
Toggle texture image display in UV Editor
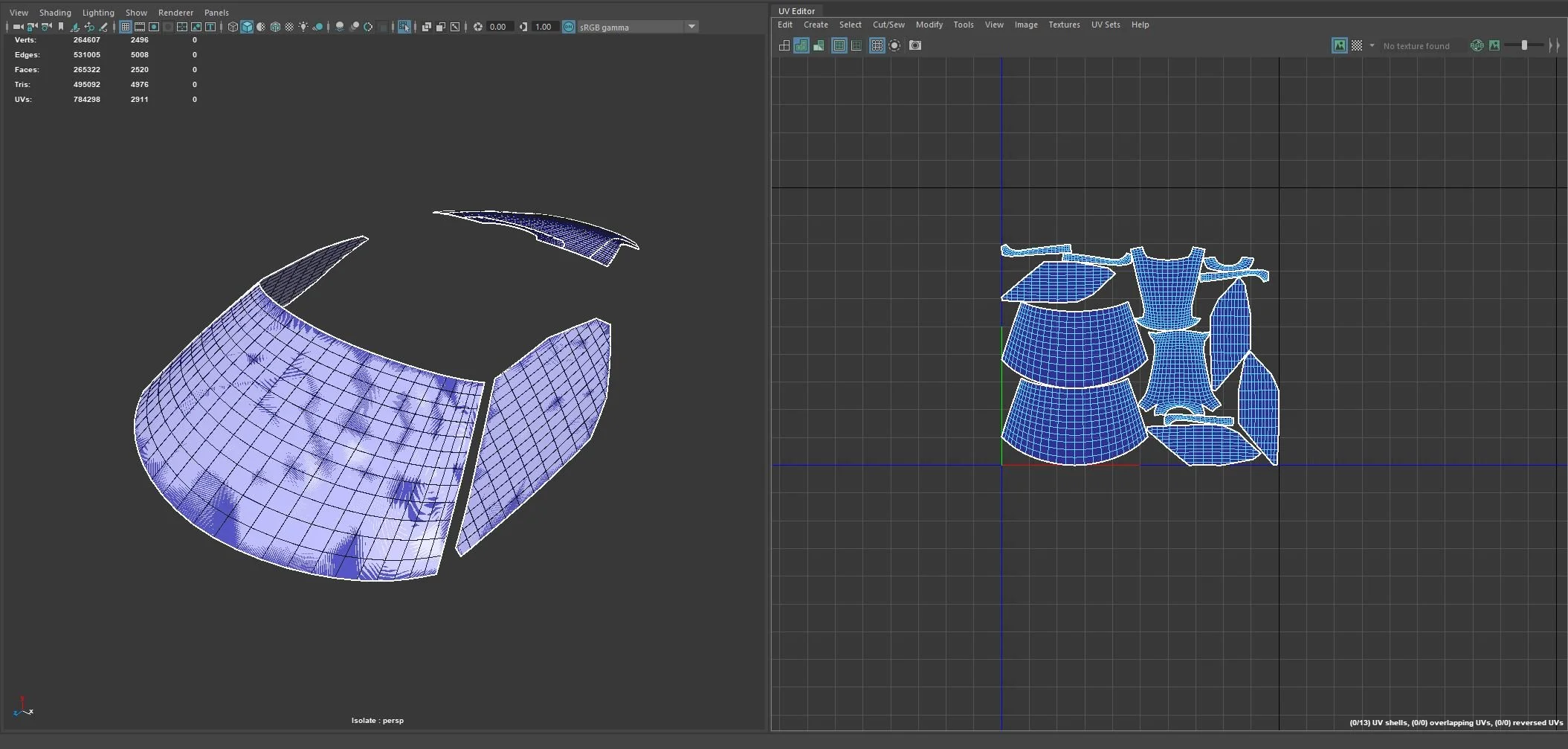[x=1339, y=45]
